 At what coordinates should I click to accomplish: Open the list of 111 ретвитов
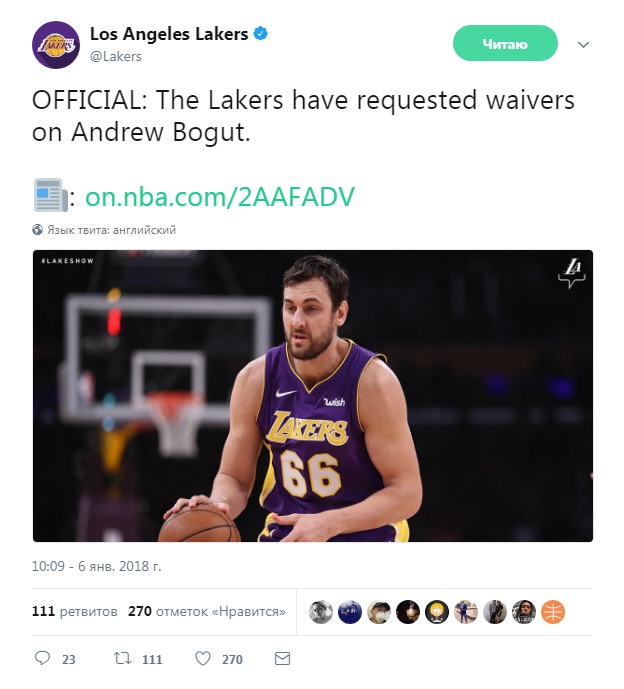[x=75, y=611]
